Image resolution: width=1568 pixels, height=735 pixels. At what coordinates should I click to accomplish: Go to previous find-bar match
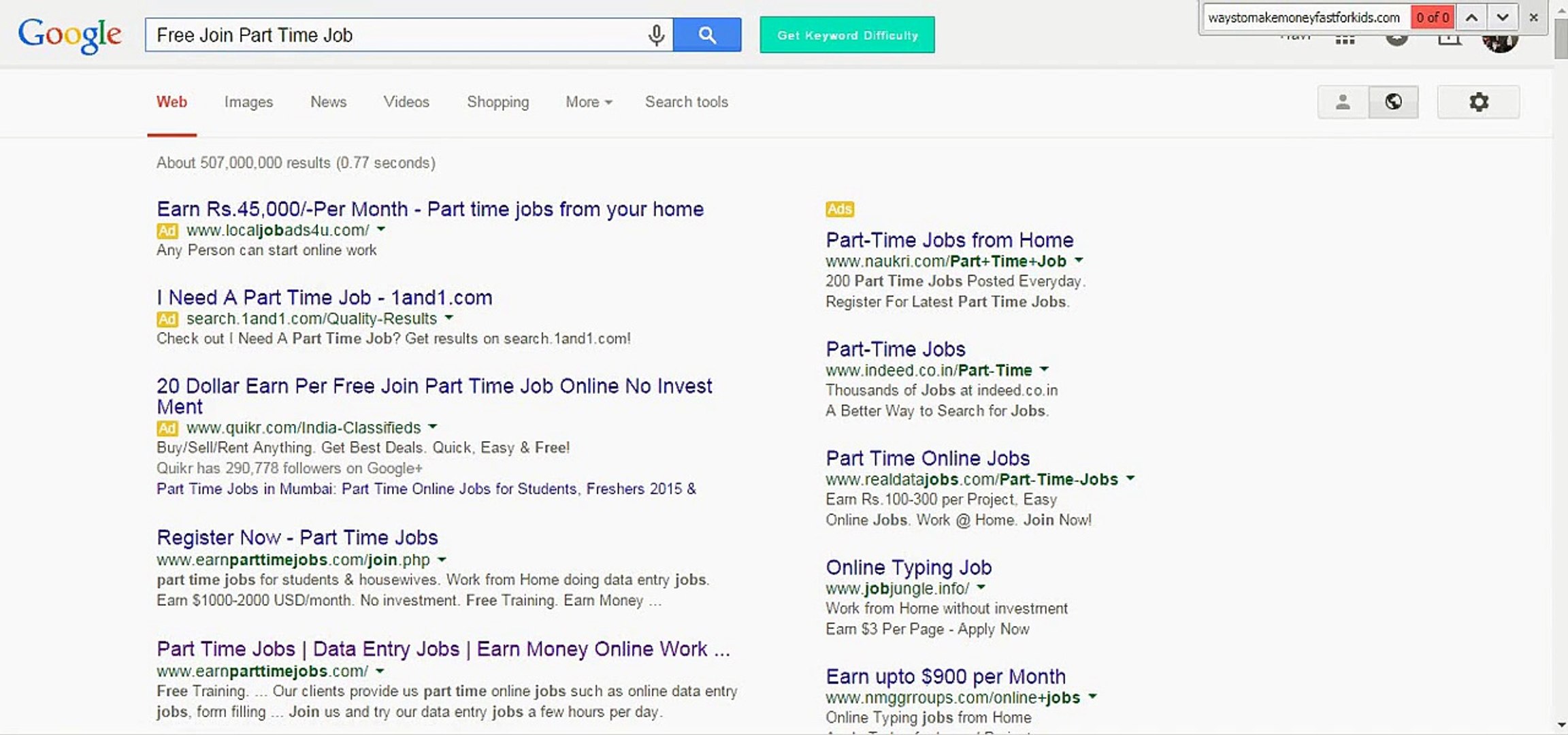click(1471, 18)
